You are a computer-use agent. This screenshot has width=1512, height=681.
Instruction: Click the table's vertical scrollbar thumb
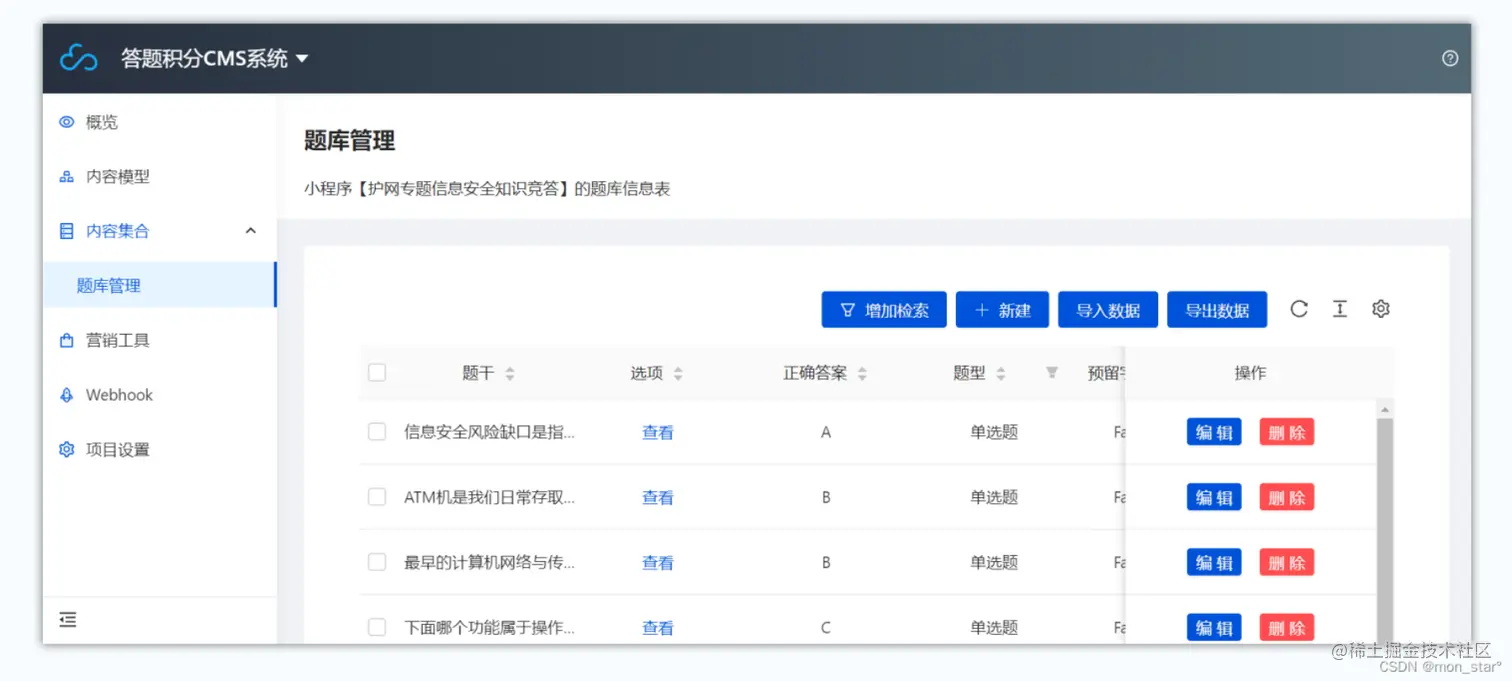pos(1385,530)
